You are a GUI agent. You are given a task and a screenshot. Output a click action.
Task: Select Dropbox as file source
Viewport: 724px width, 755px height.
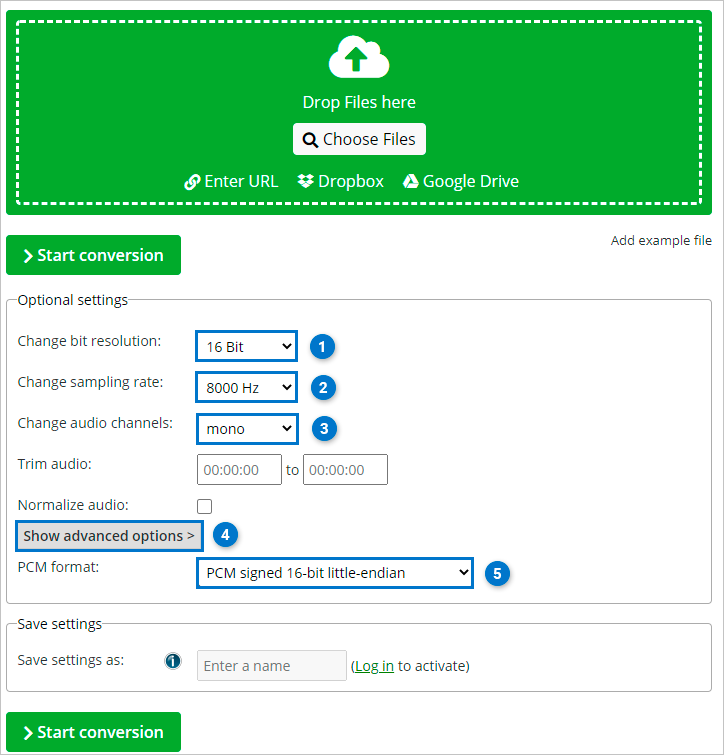click(340, 181)
